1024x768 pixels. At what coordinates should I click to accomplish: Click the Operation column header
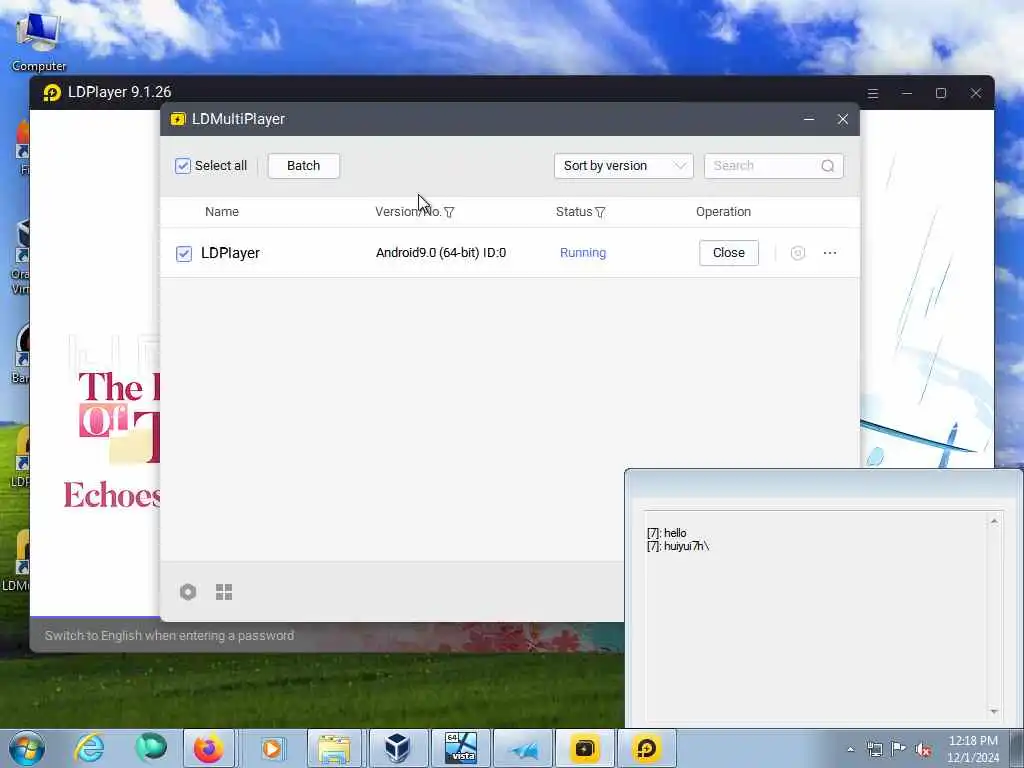pyautogui.click(x=724, y=212)
